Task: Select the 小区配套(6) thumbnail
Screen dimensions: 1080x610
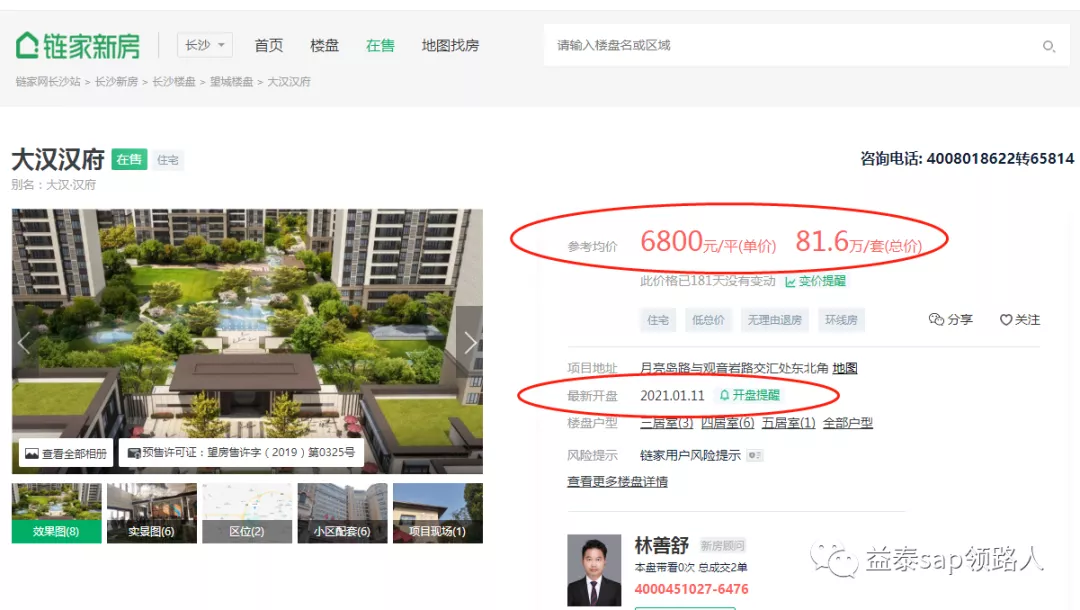Action: point(342,513)
